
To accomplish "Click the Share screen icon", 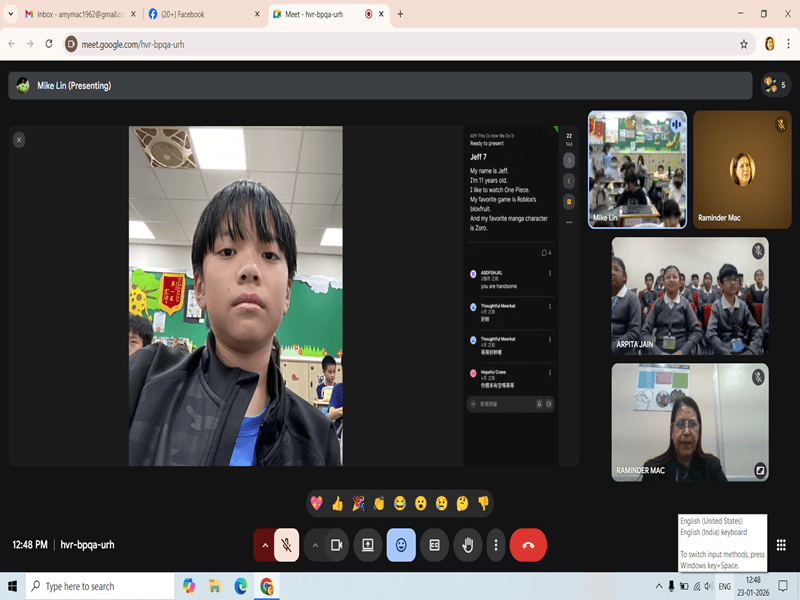I will [x=368, y=545].
